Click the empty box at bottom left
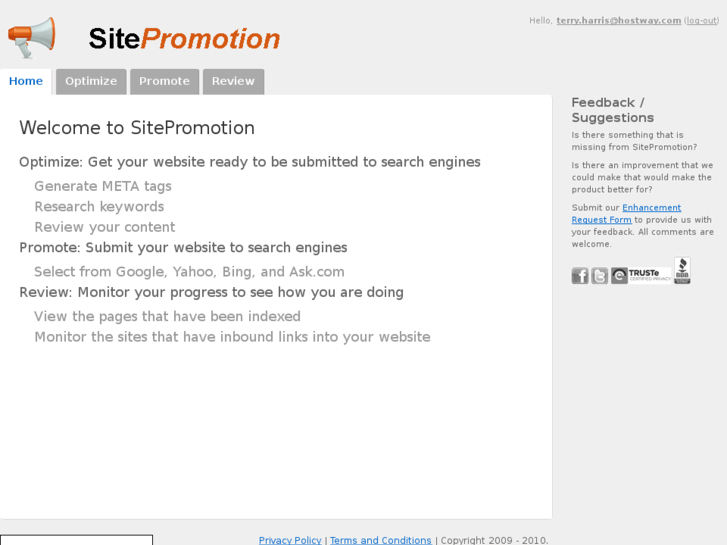This screenshot has width=727, height=545. (x=76, y=540)
